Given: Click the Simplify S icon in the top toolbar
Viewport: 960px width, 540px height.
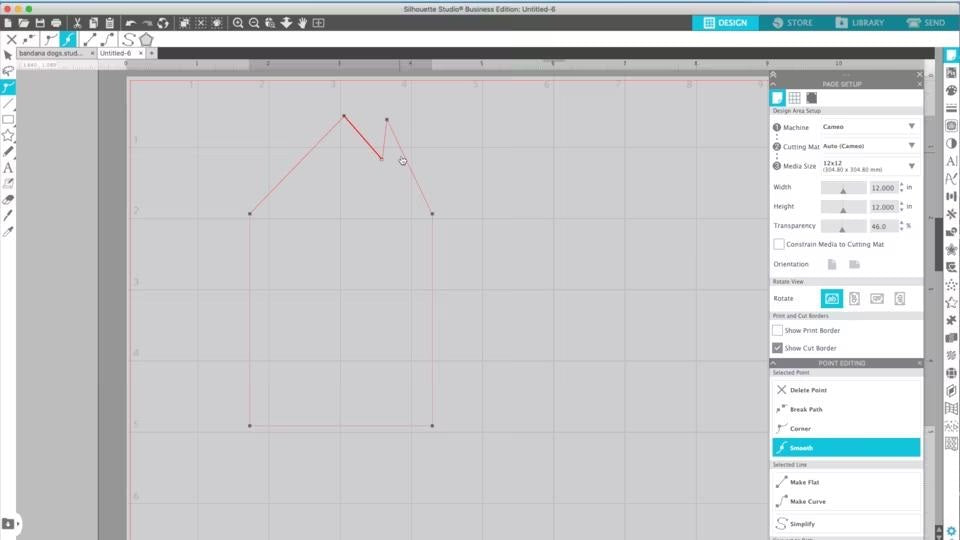Looking at the screenshot, I should [128, 39].
